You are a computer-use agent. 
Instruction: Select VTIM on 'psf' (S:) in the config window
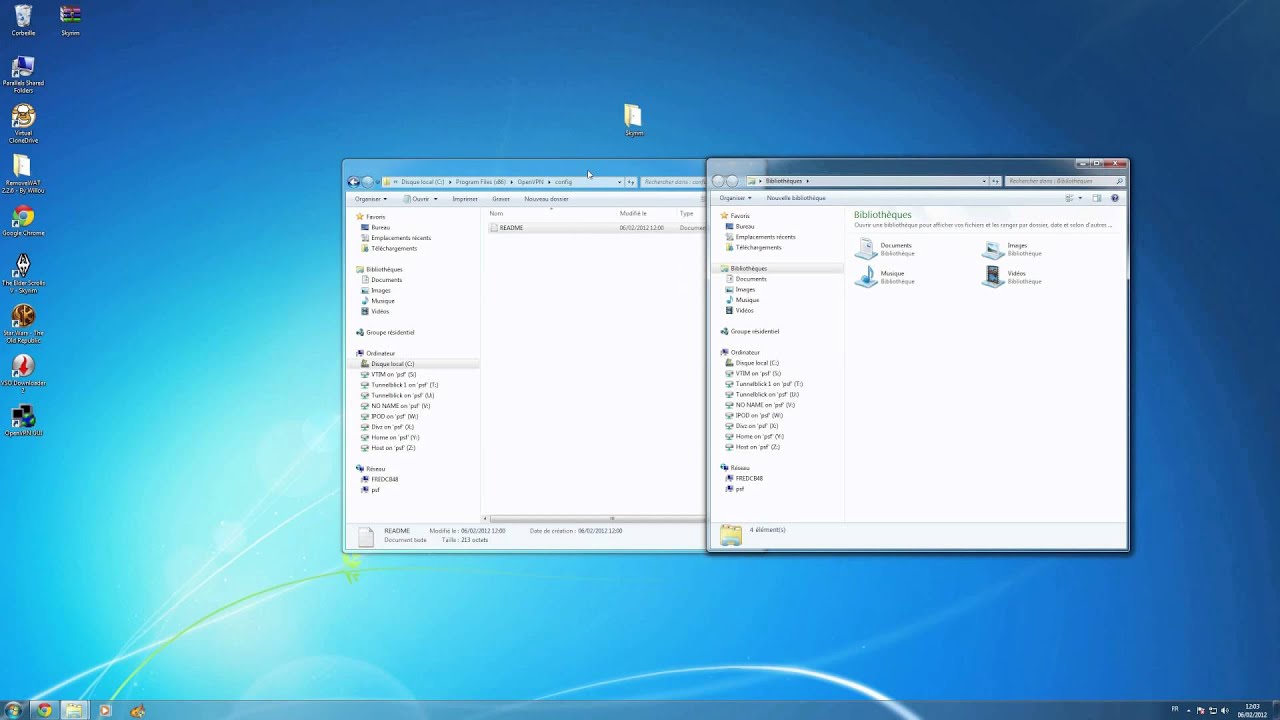point(388,374)
